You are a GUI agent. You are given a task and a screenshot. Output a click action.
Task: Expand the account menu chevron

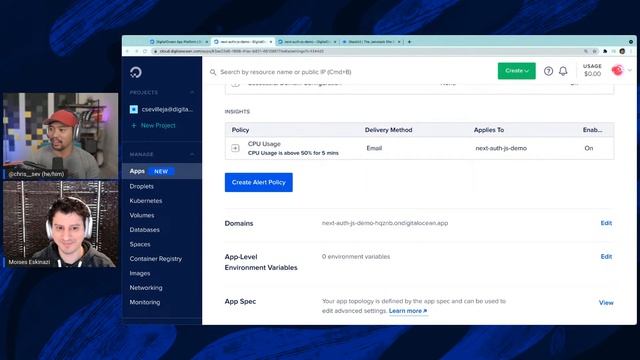(630, 70)
